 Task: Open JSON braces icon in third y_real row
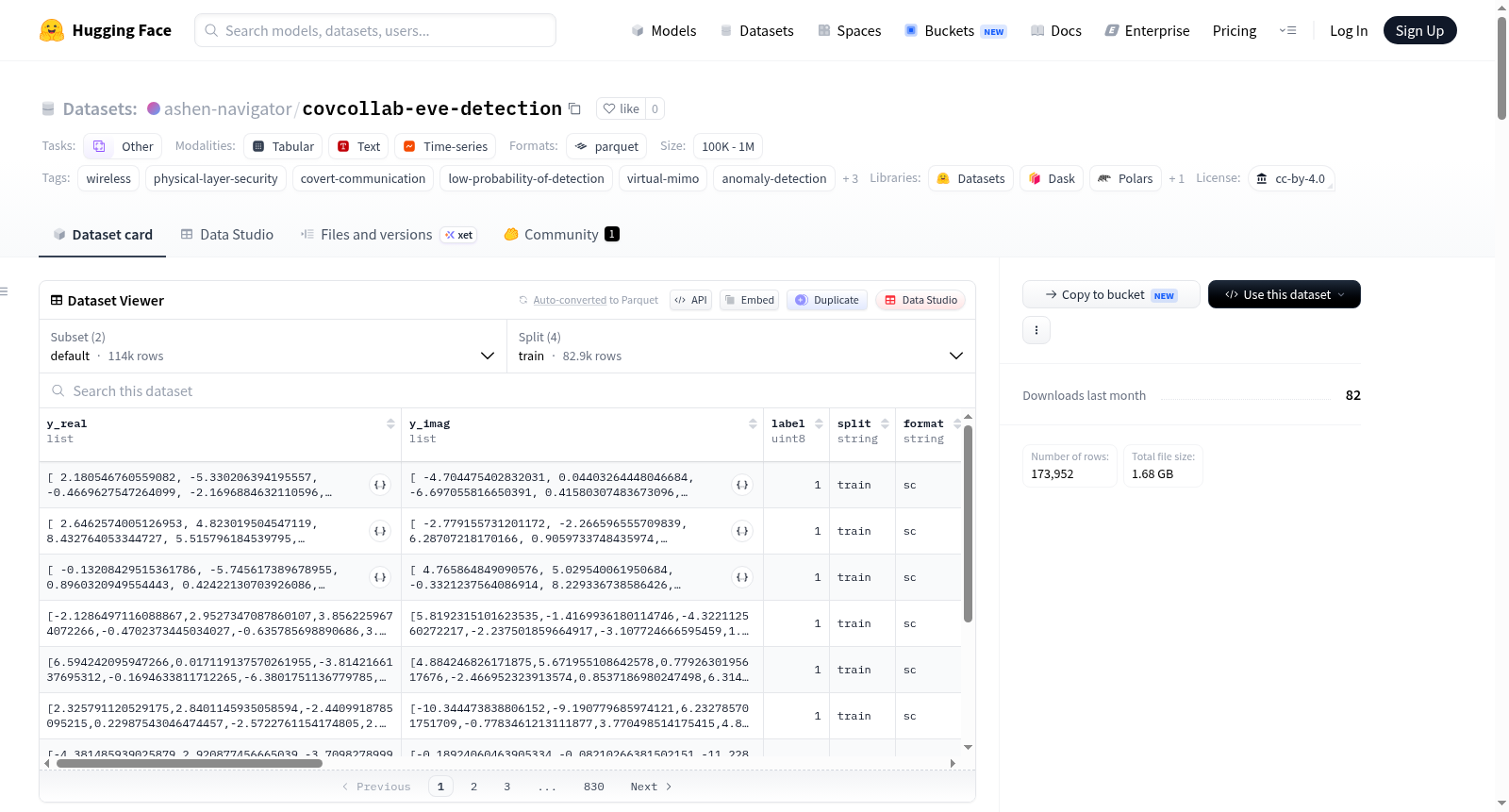(380, 577)
